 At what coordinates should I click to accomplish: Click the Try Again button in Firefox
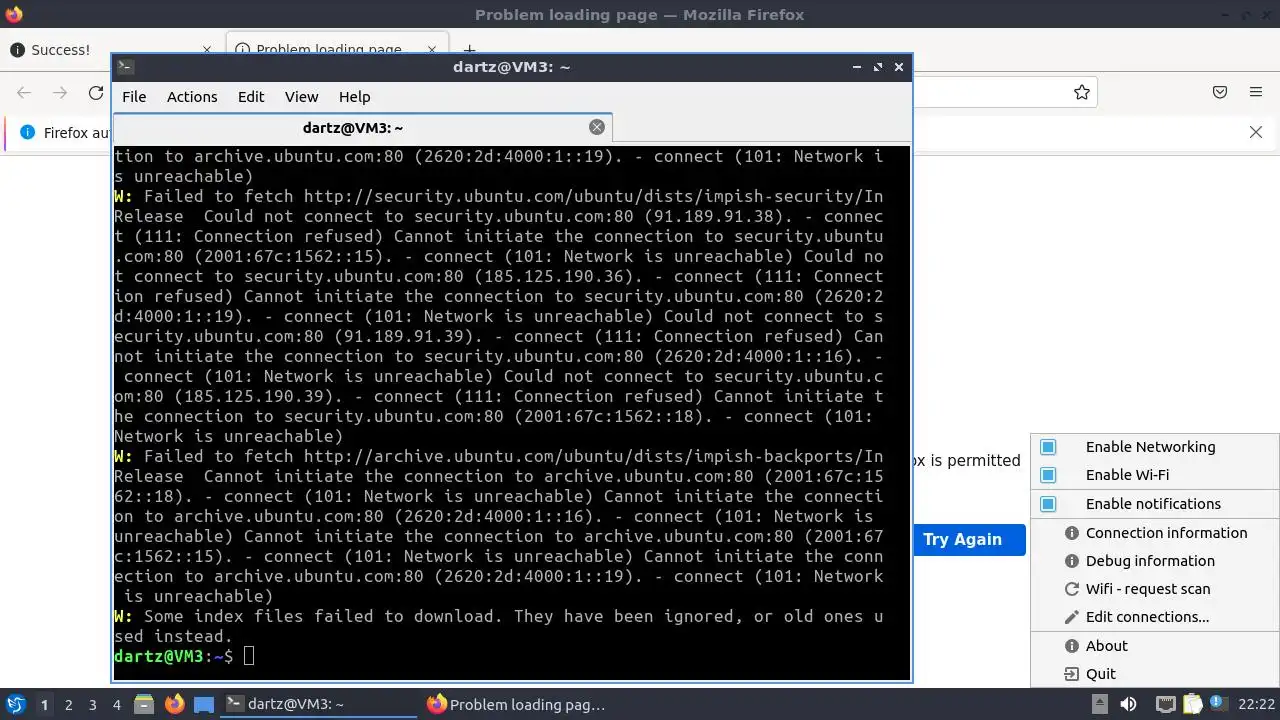(x=968, y=539)
